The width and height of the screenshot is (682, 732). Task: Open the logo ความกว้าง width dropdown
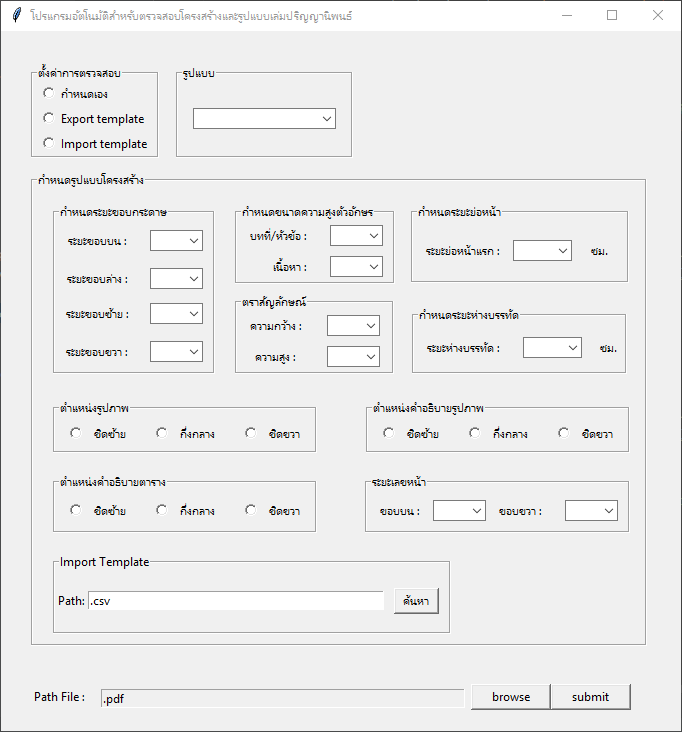tap(353, 326)
